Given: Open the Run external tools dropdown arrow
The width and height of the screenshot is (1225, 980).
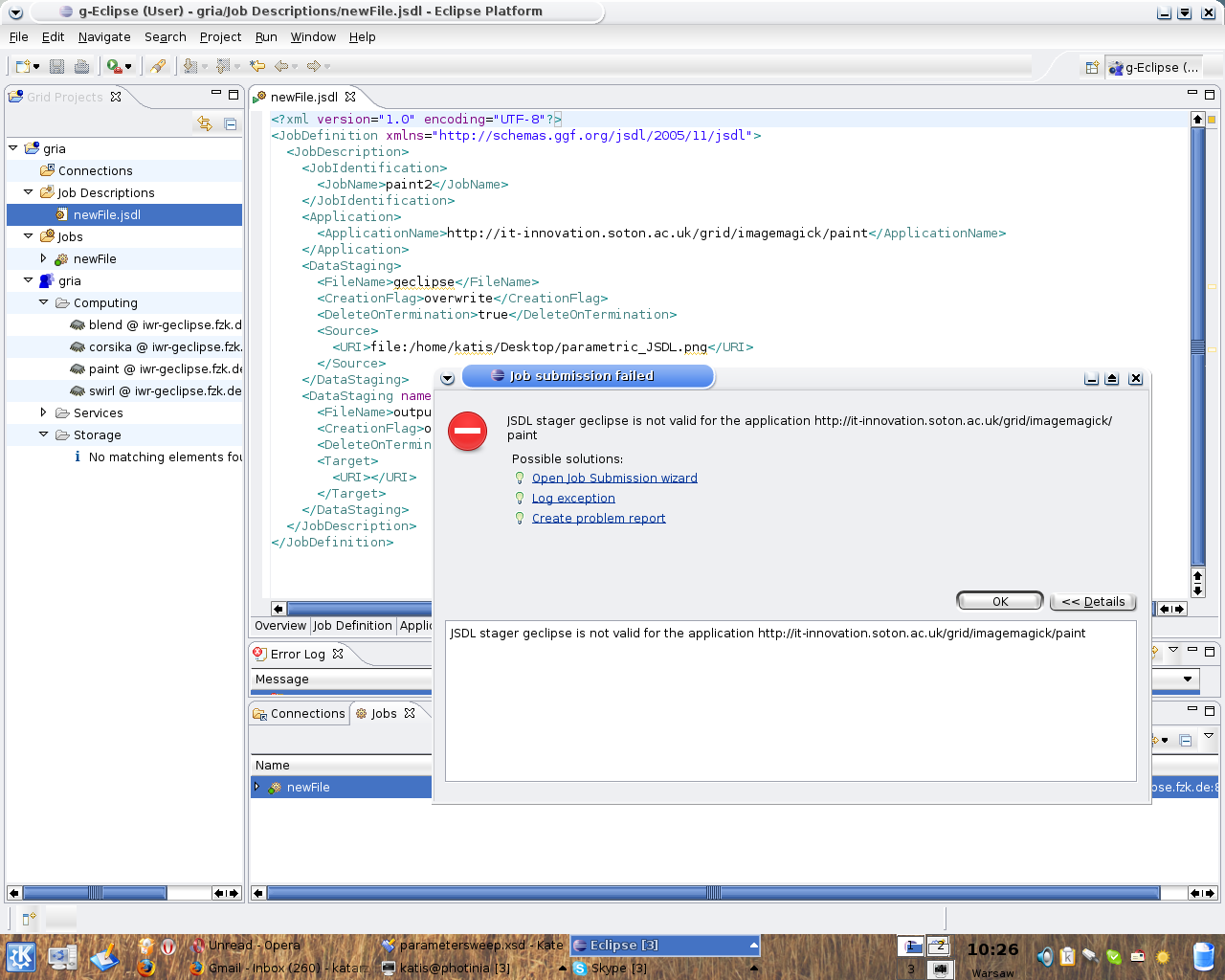Looking at the screenshot, I should pyautogui.click(x=128, y=67).
